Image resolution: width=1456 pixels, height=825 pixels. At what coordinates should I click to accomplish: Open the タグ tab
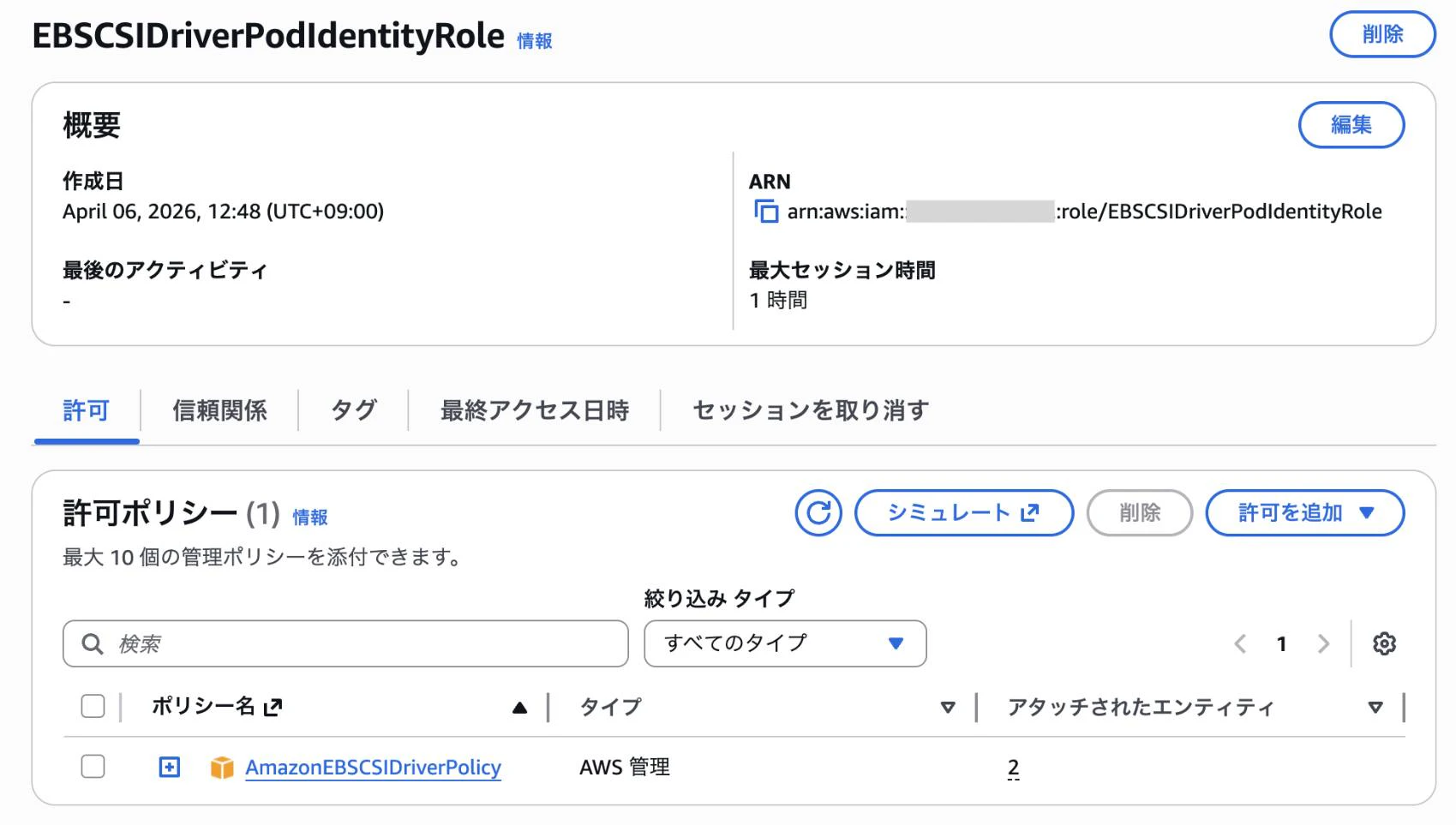(x=353, y=410)
